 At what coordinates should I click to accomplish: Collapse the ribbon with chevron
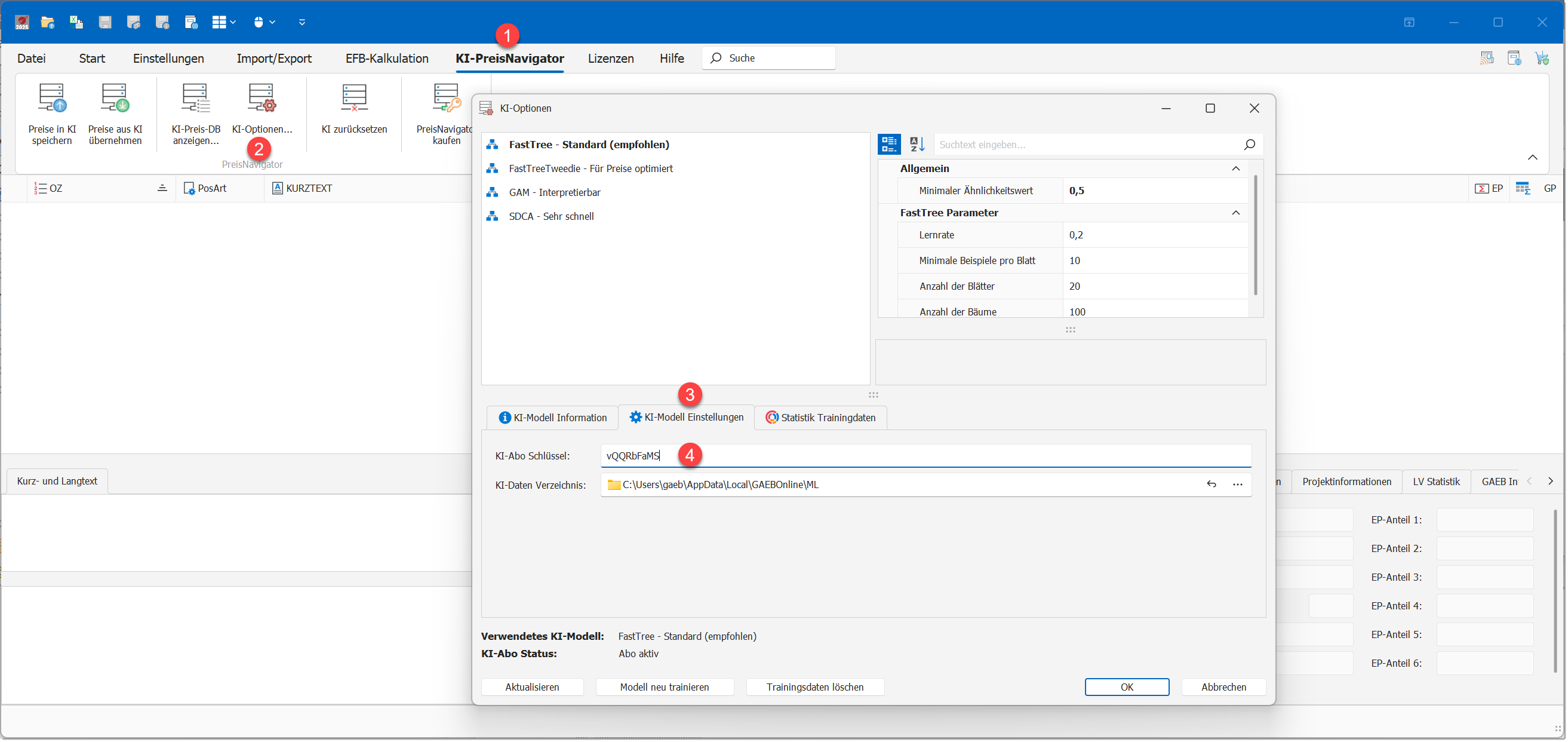(1532, 158)
